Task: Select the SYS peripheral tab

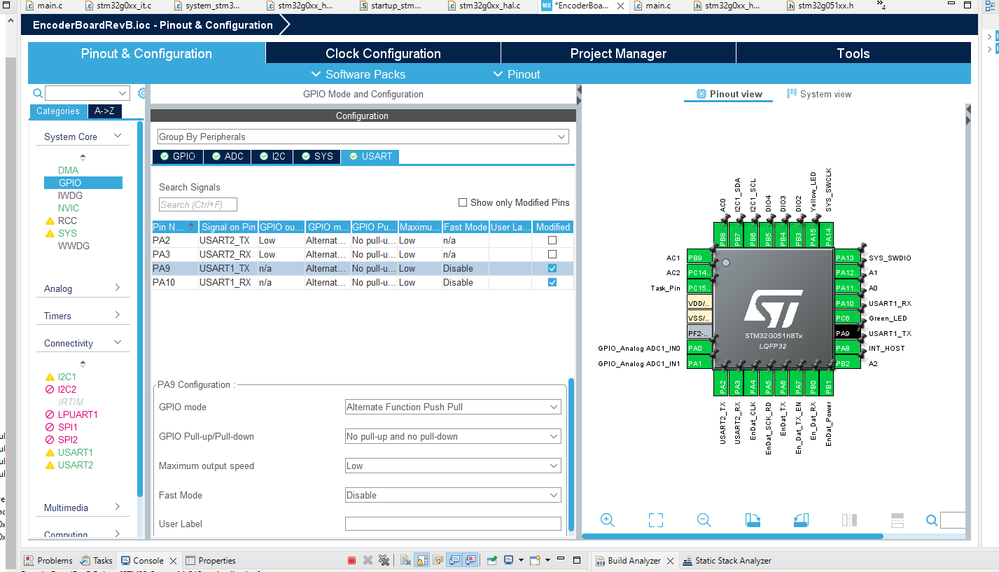Action: click(317, 157)
